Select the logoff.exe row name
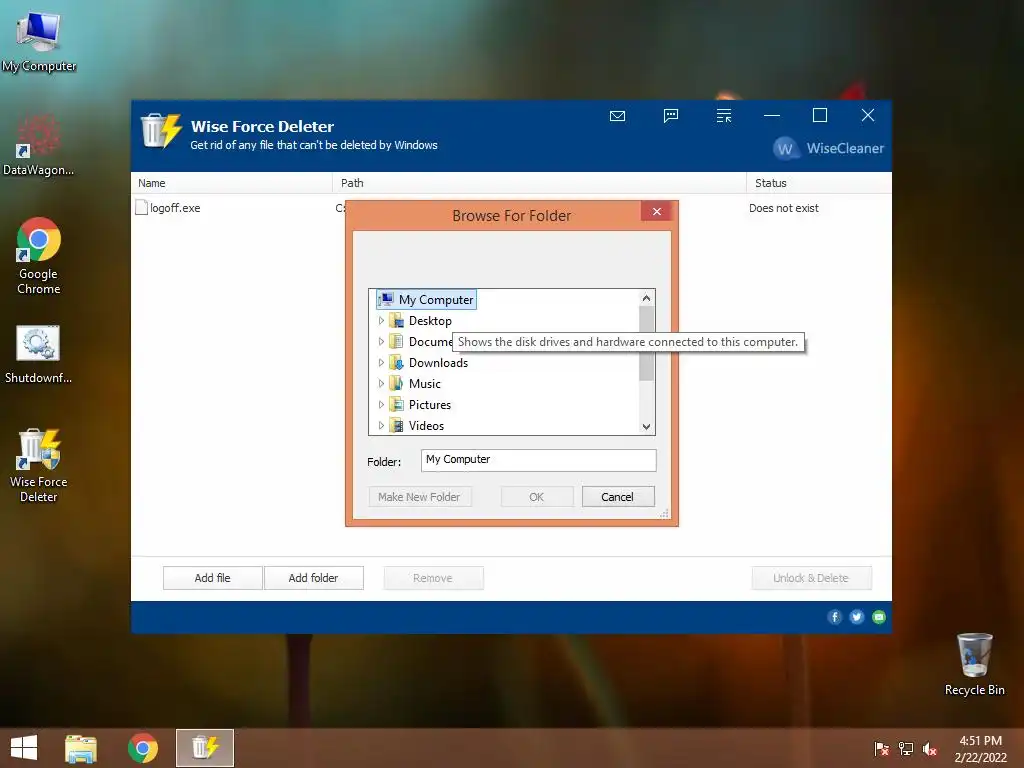Screen dimensions: 1024x768 (x=175, y=208)
